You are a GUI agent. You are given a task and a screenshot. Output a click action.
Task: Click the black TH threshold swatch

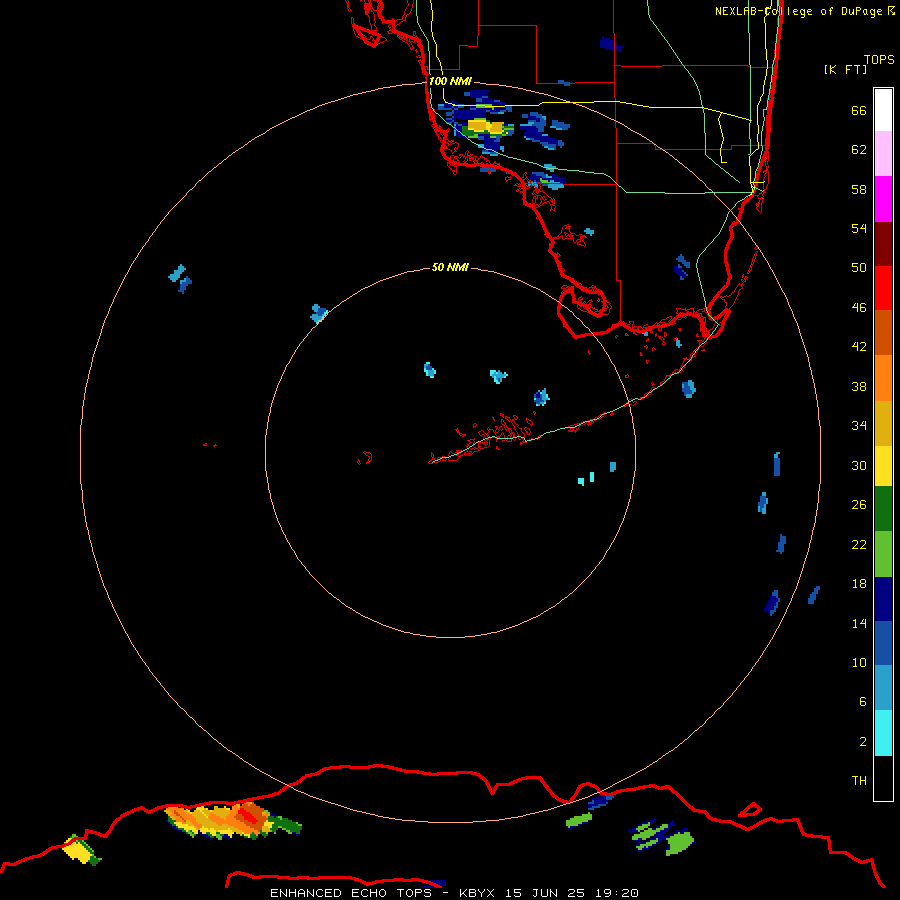coord(883,778)
